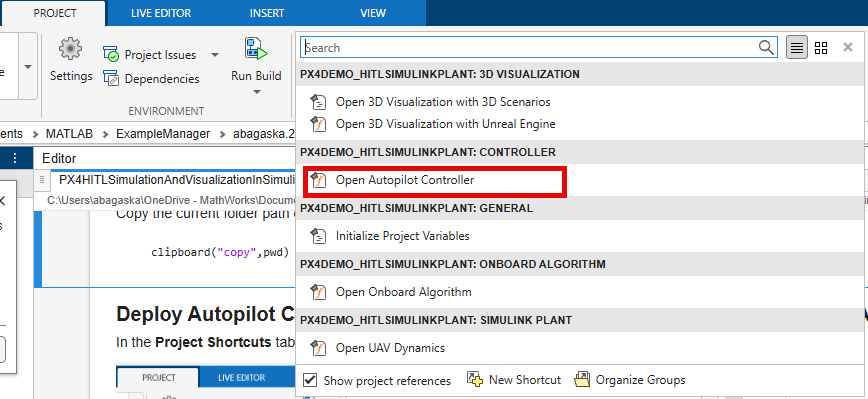Switch to the VIEW tab
Image resolution: width=868 pixels, height=399 pixels.
coord(373,13)
